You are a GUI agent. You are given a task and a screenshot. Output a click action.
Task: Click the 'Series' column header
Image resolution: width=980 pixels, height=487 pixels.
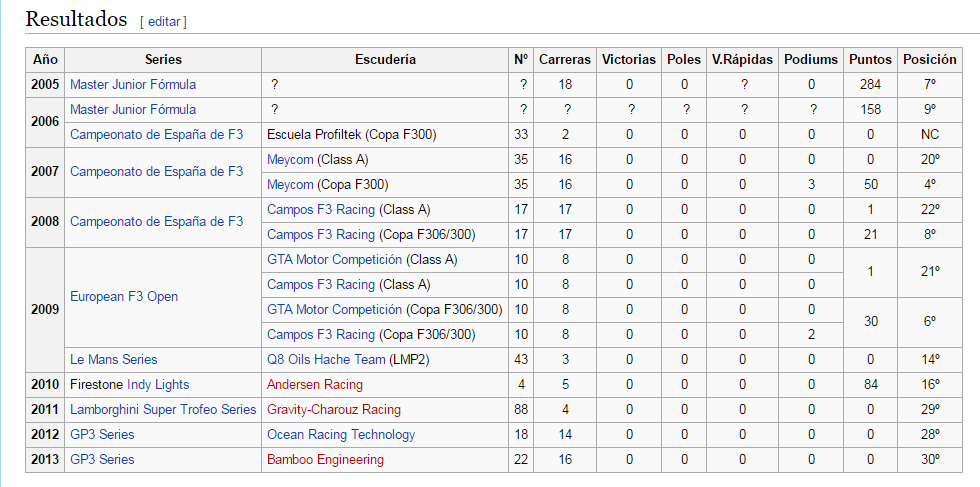pyautogui.click(x=163, y=59)
